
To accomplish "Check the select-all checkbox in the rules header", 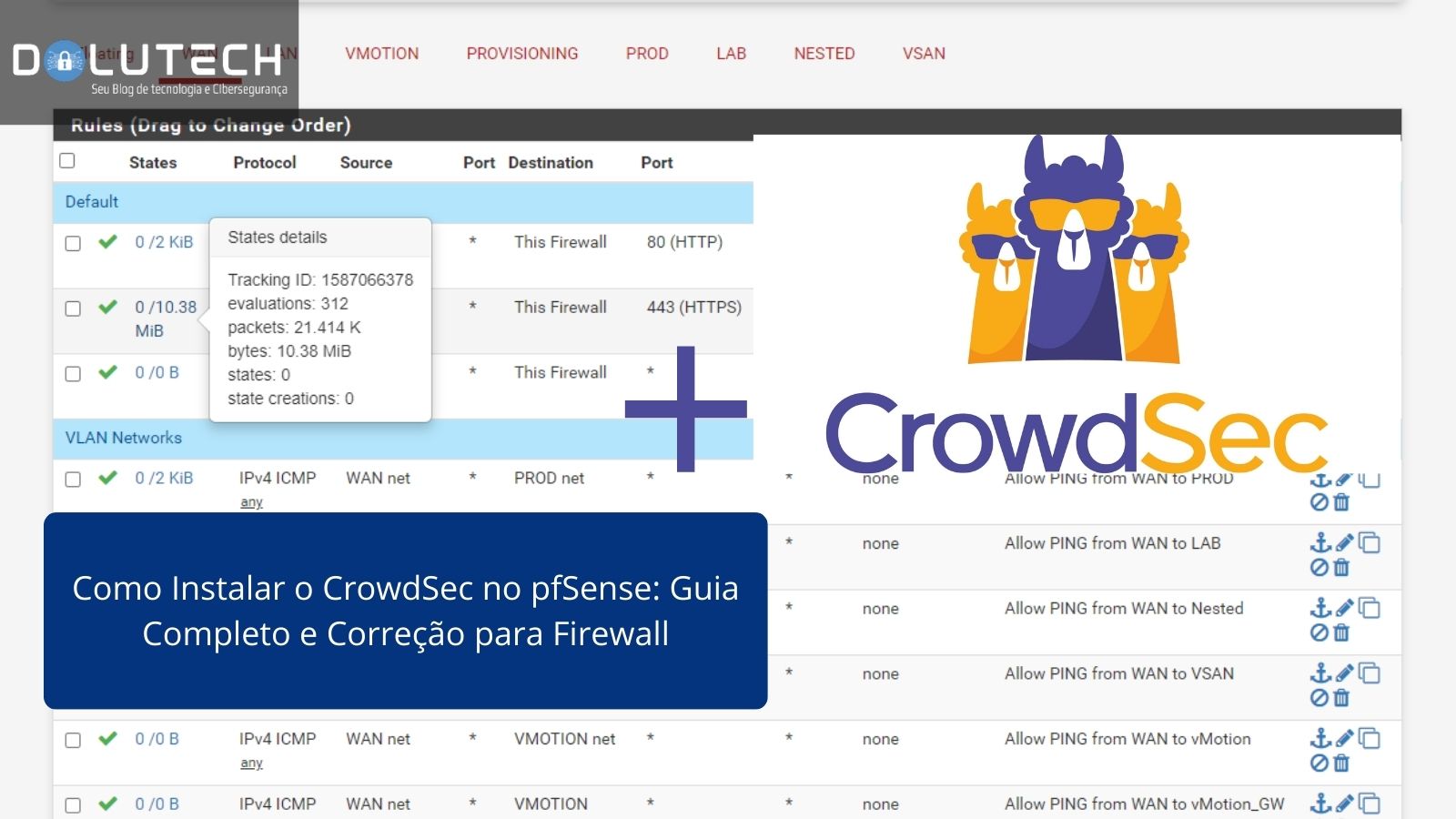I will pyautogui.click(x=67, y=159).
